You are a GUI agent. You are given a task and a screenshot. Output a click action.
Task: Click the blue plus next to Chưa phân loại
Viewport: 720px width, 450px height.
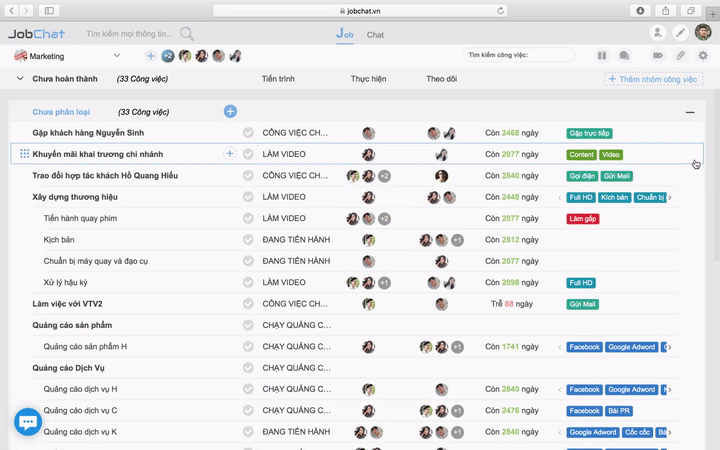(x=230, y=112)
